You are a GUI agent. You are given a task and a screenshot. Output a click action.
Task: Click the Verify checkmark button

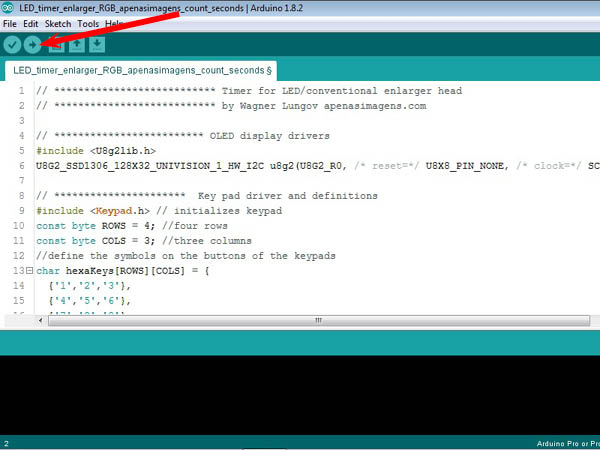(12, 44)
